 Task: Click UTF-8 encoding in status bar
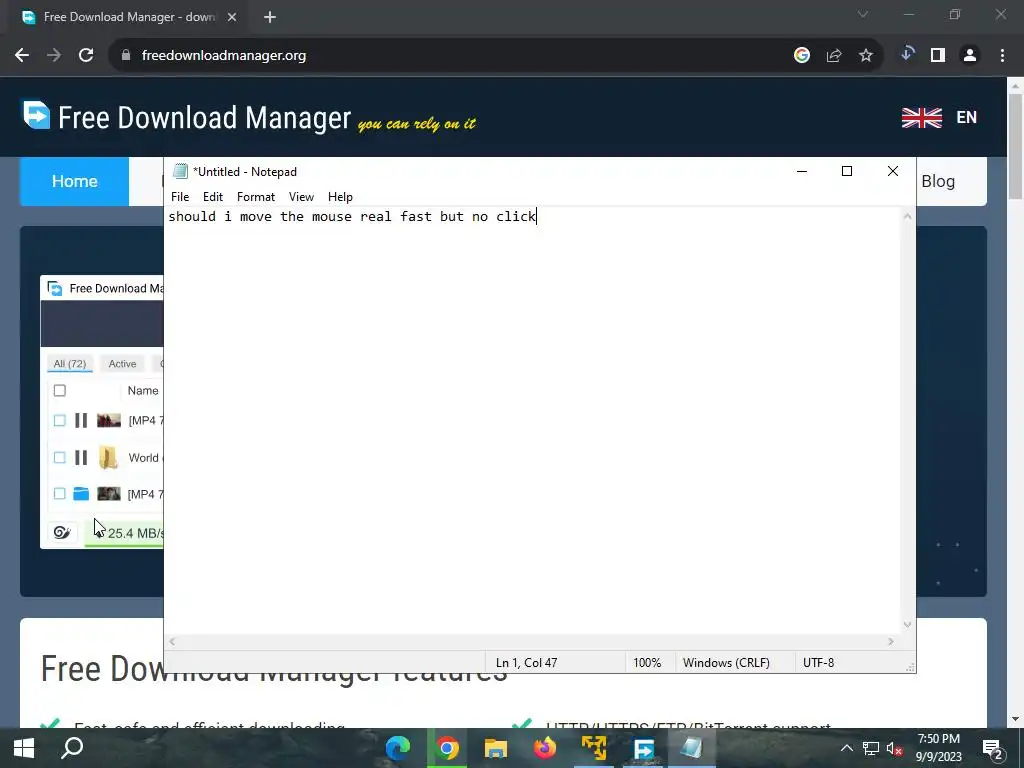[x=818, y=663]
